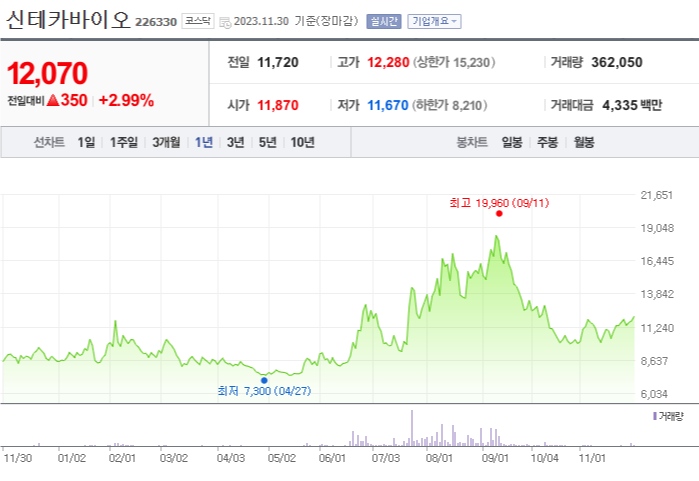The height and width of the screenshot is (481, 699).
Task: Click the red up triangle 350 change
Action: tap(67, 100)
